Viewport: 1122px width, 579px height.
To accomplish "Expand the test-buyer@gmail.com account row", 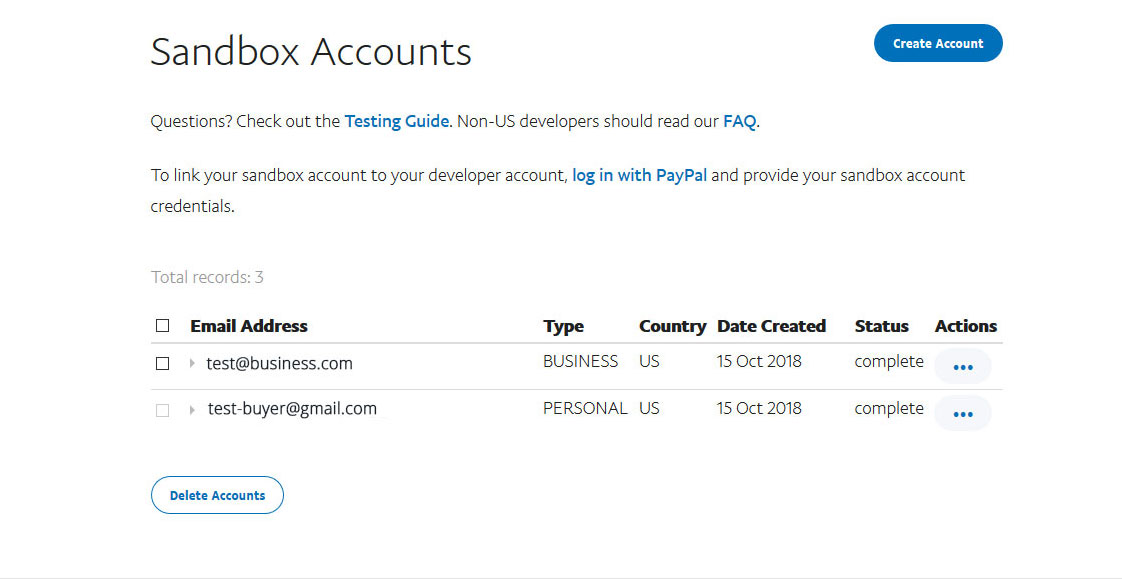I will click(192, 410).
